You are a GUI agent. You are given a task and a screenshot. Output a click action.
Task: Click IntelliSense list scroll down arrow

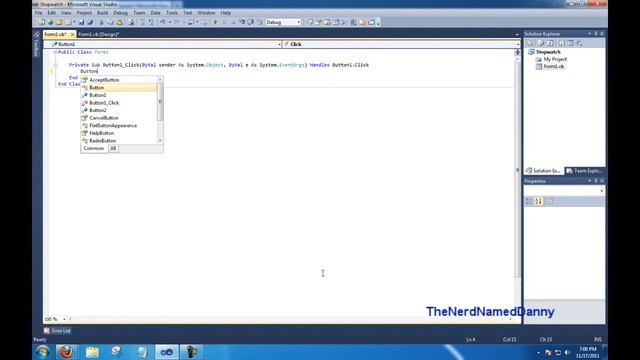160,141
